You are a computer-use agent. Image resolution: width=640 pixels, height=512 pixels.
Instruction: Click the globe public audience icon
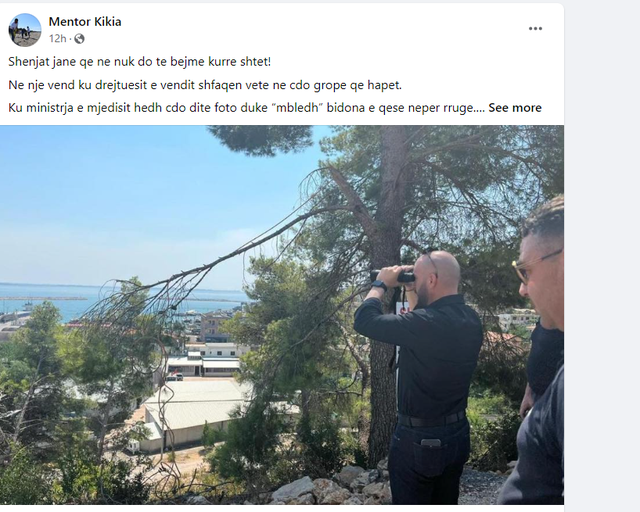[80, 39]
